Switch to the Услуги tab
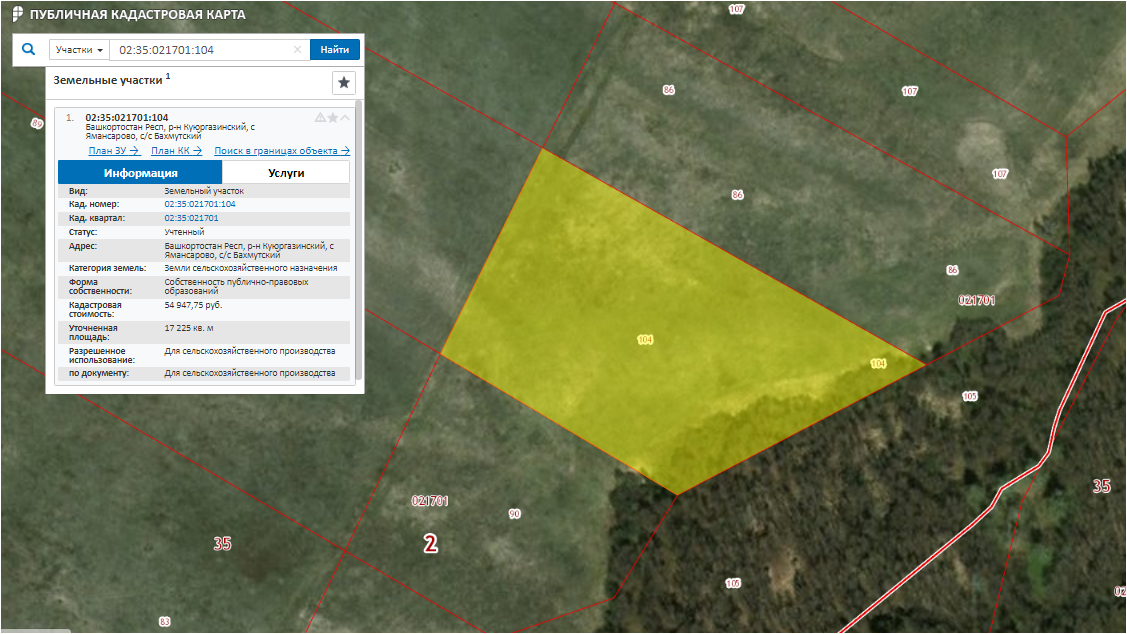The image size is (1127, 634). click(x=286, y=172)
